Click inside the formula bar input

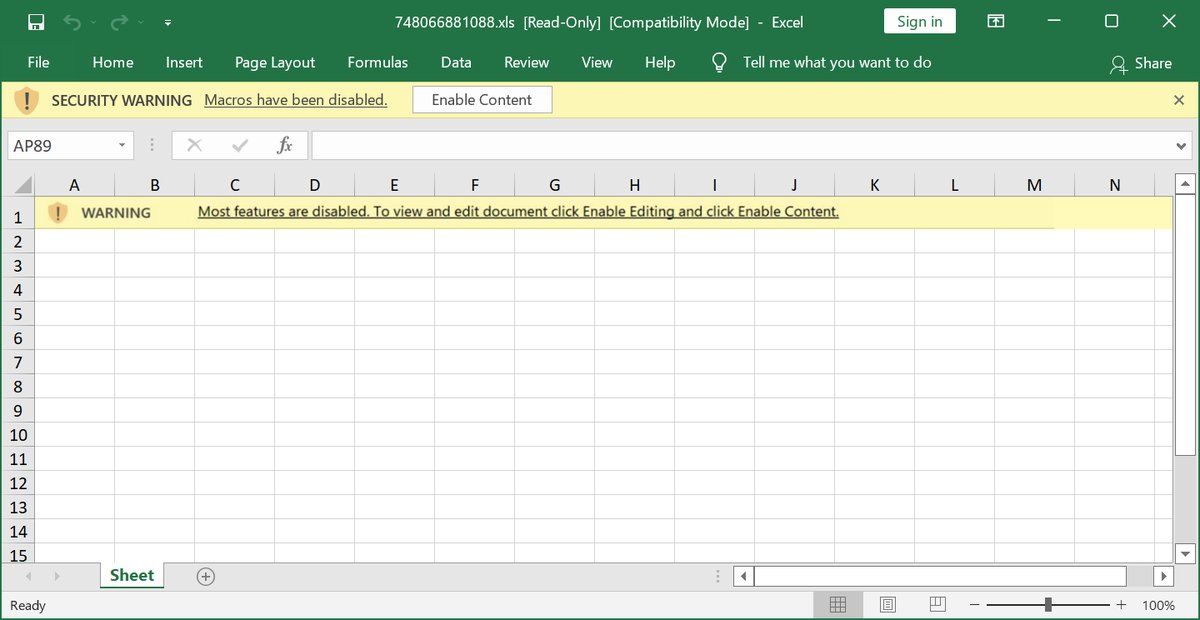coord(742,146)
